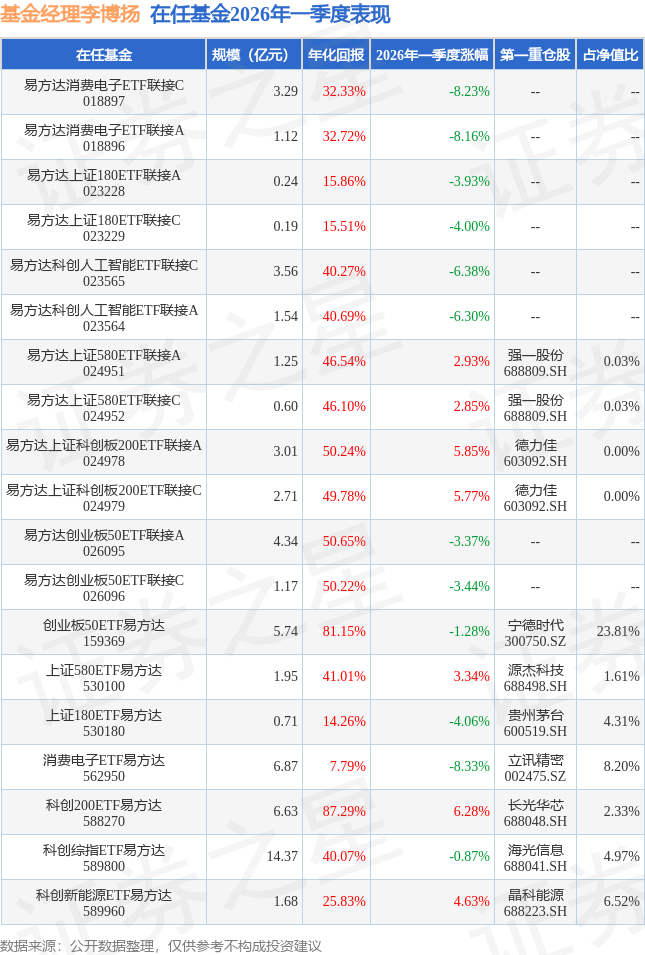This screenshot has height=955, width=645.
Task: Click the 2026年一季度涨幅 column header
Action: (x=432, y=55)
